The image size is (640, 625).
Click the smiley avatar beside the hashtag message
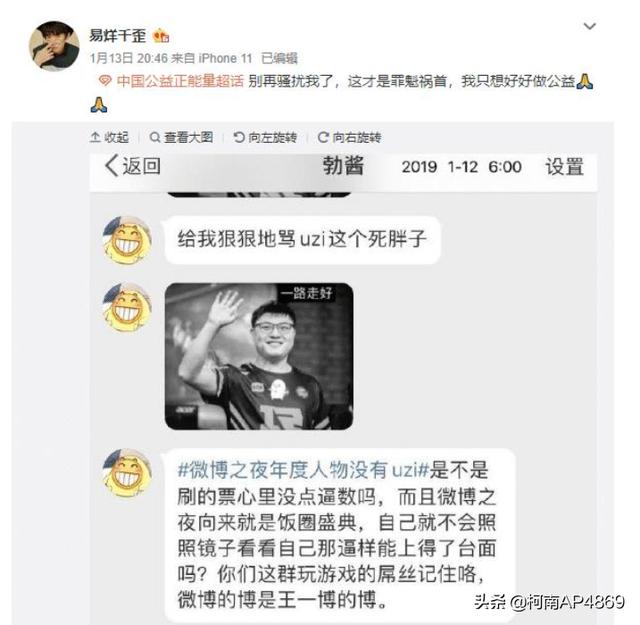click(x=127, y=473)
